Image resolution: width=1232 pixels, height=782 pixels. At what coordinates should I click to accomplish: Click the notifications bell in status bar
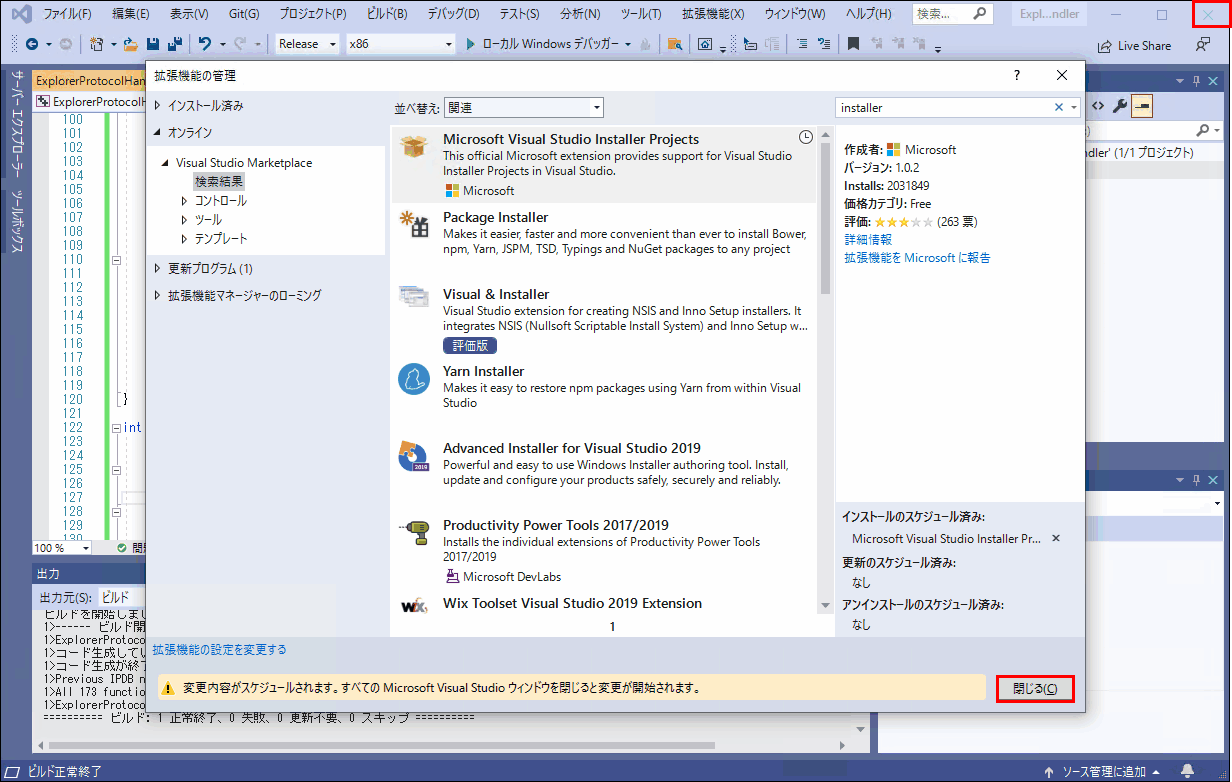(x=1187, y=771)
